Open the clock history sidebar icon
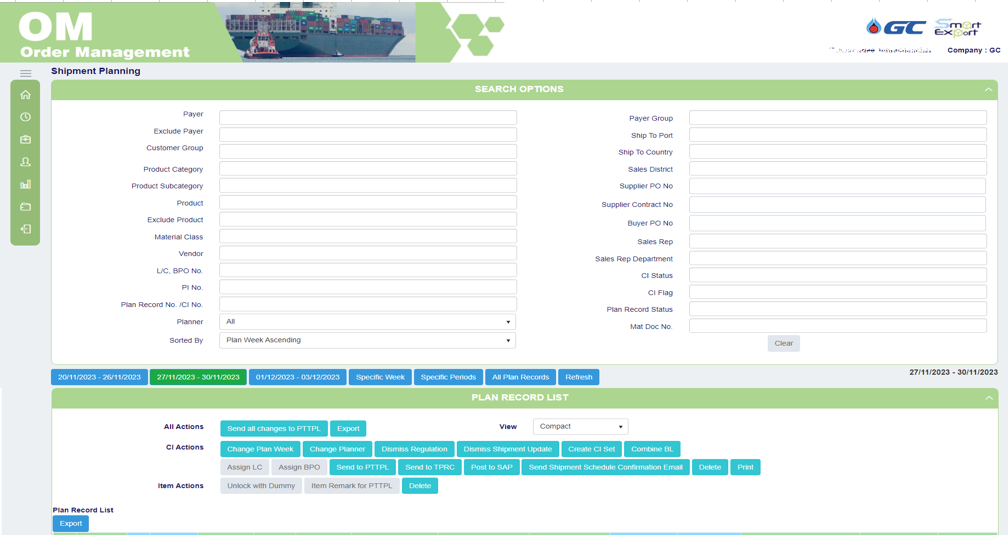1008x535 pixels. [26, 117]
